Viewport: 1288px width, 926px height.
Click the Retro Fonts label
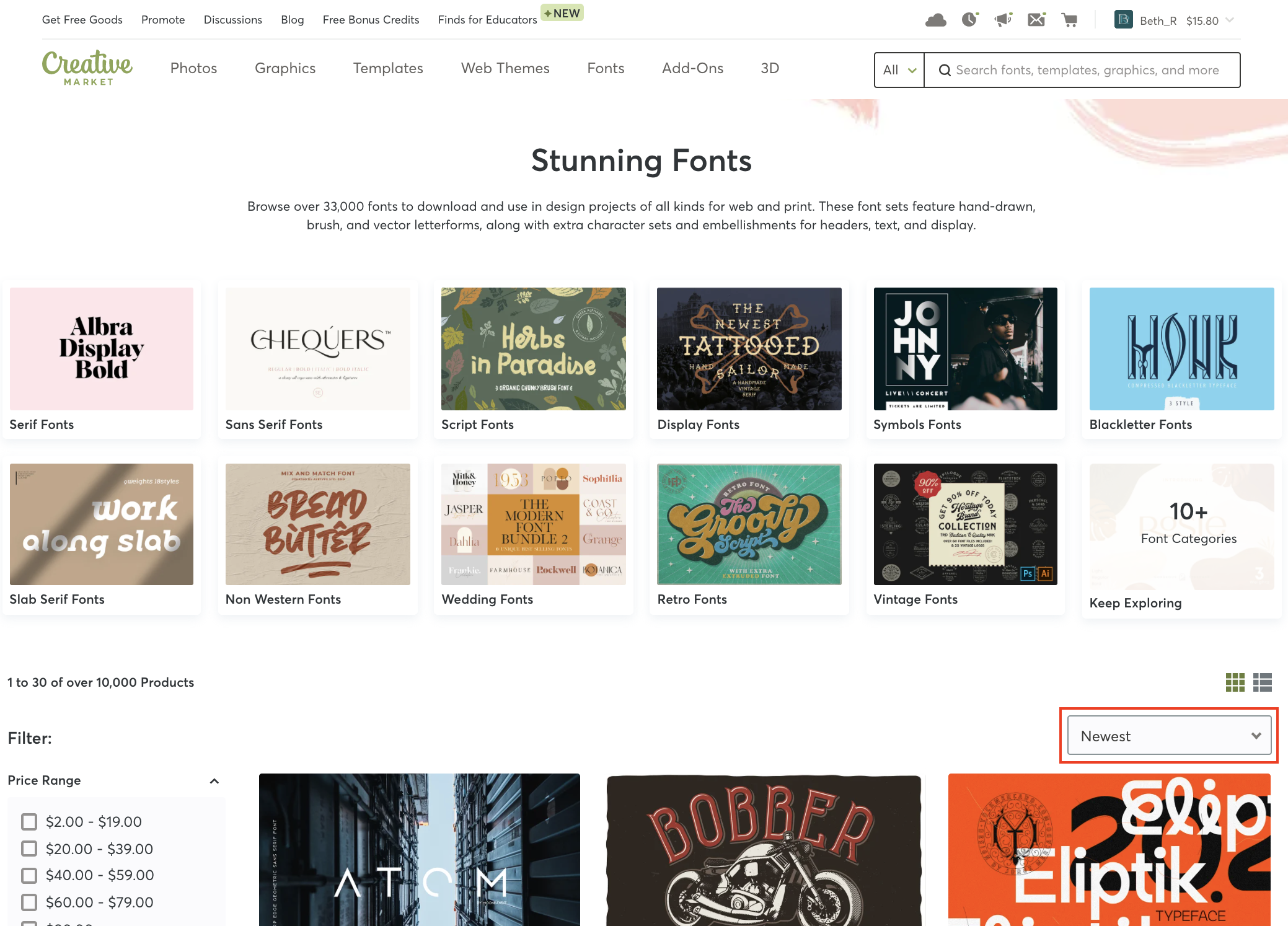point(692,599)
